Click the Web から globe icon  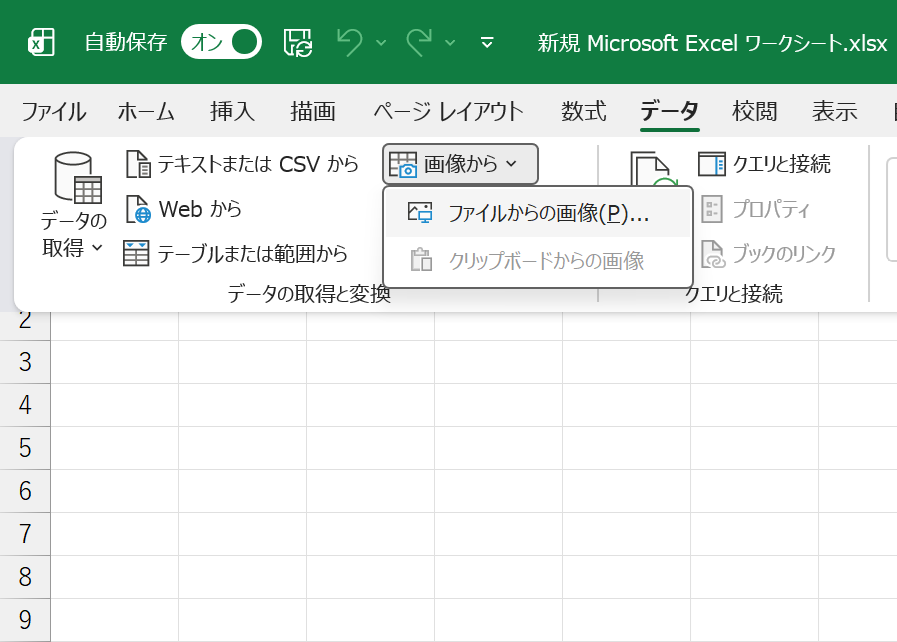tap(138, 210)
